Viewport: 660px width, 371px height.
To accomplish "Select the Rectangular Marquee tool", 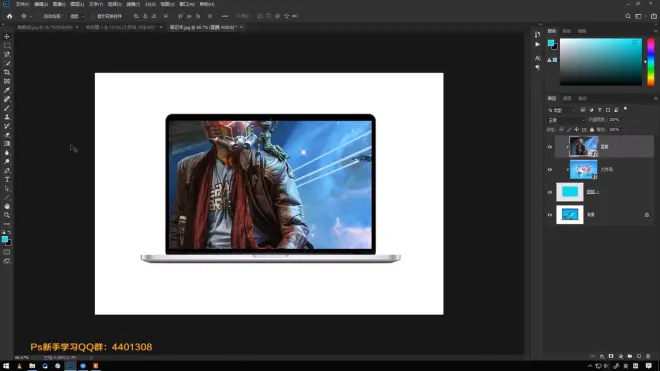I will [7, 45].
